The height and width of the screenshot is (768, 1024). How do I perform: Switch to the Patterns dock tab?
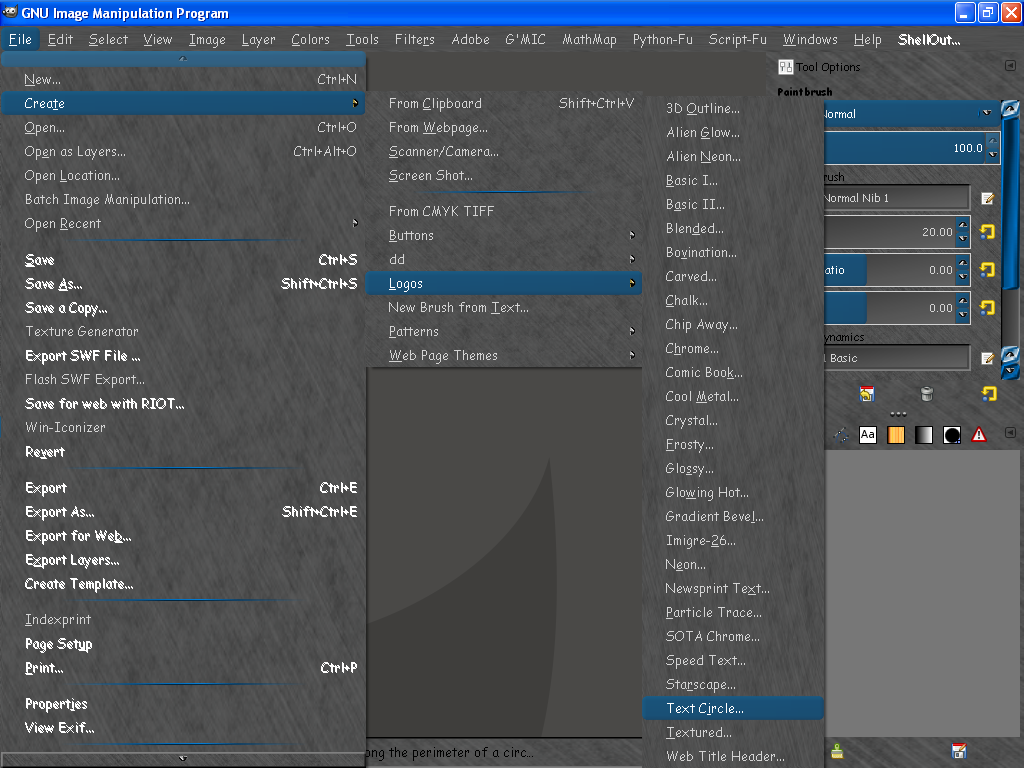pos(896,435)
